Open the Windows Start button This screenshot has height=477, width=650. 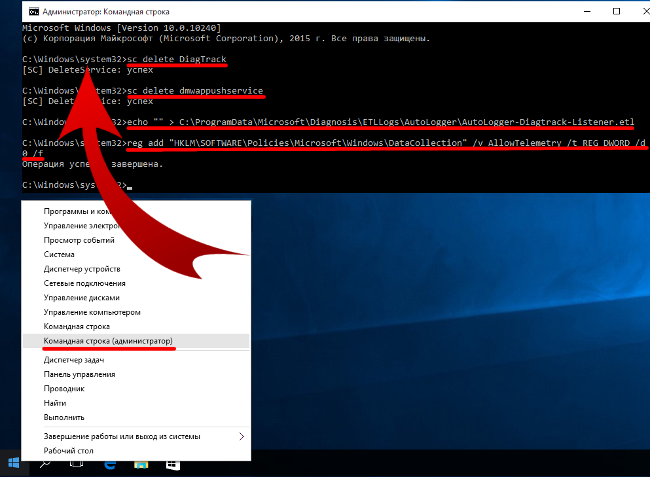tap(13, 463)
